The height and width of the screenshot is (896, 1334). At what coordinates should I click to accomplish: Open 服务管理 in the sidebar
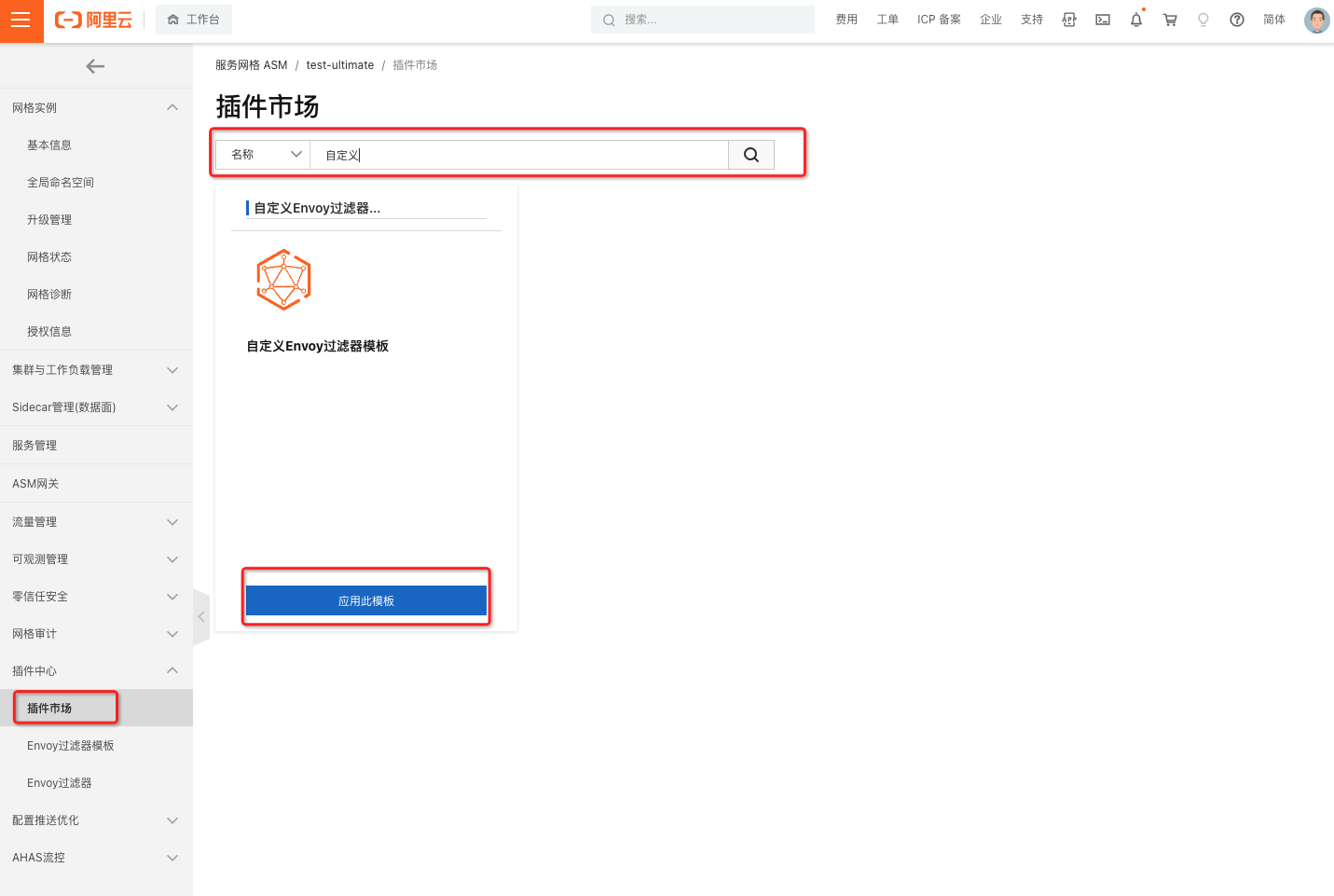[x=96, y=446]
